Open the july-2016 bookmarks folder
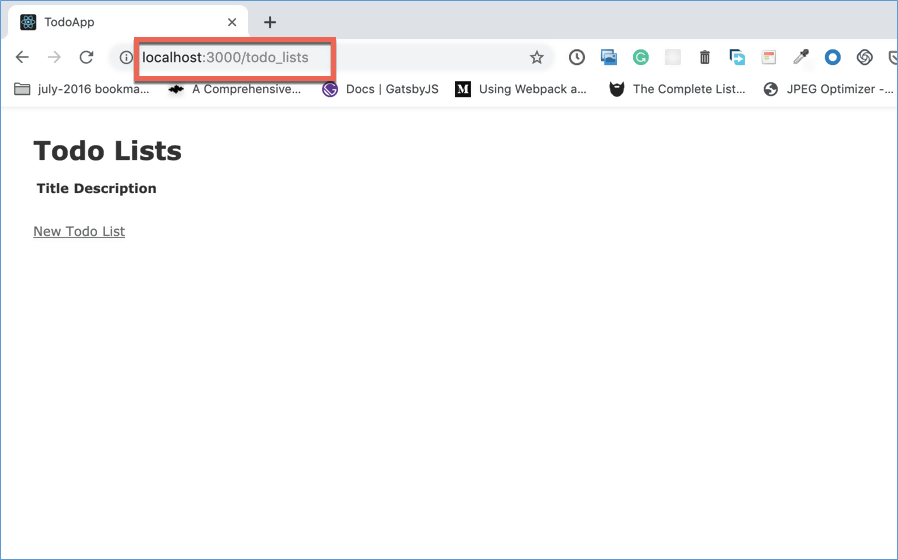The image size is (898, 560). tap(82, 89)
